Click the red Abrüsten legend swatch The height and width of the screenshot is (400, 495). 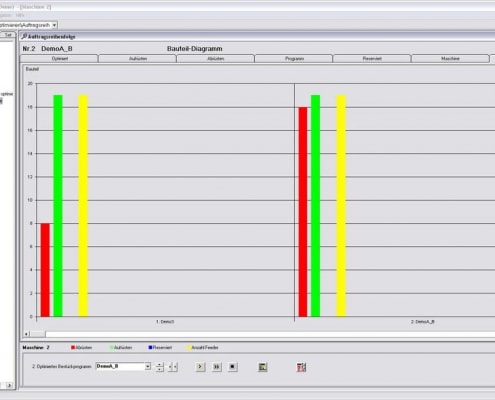click(73, 348)
